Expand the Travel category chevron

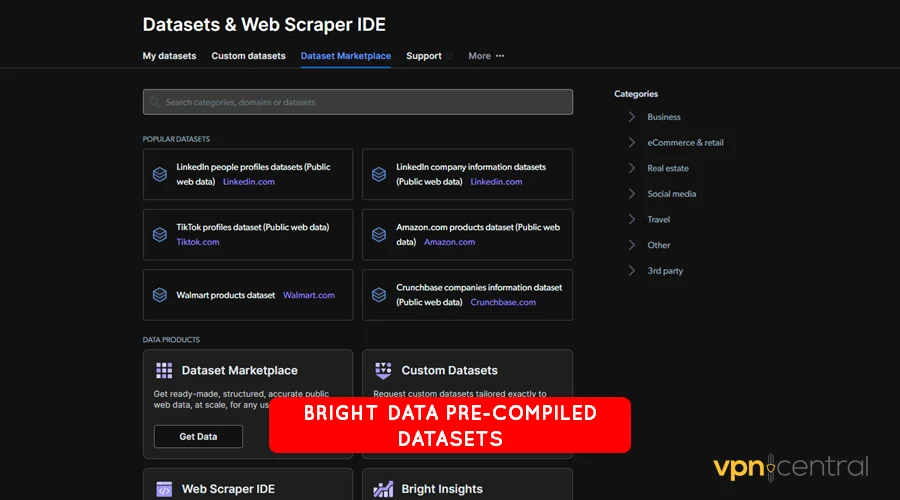[631, 219]
